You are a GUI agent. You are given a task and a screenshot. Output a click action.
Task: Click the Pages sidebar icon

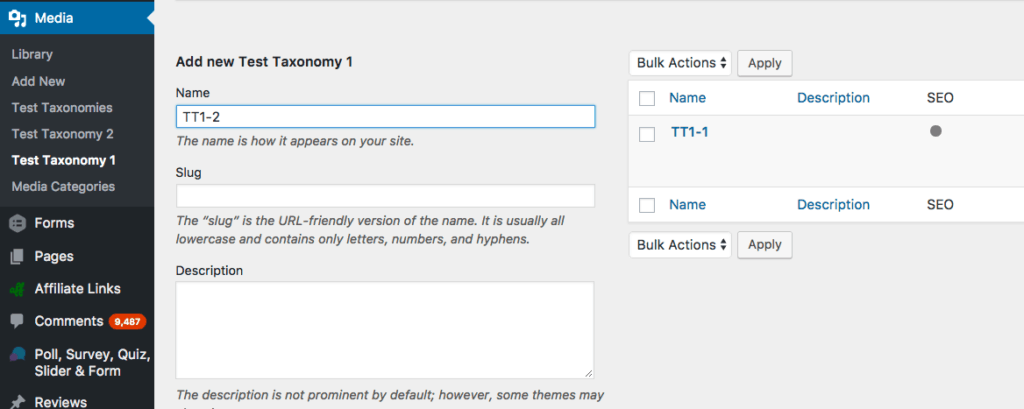coord(17,256)
